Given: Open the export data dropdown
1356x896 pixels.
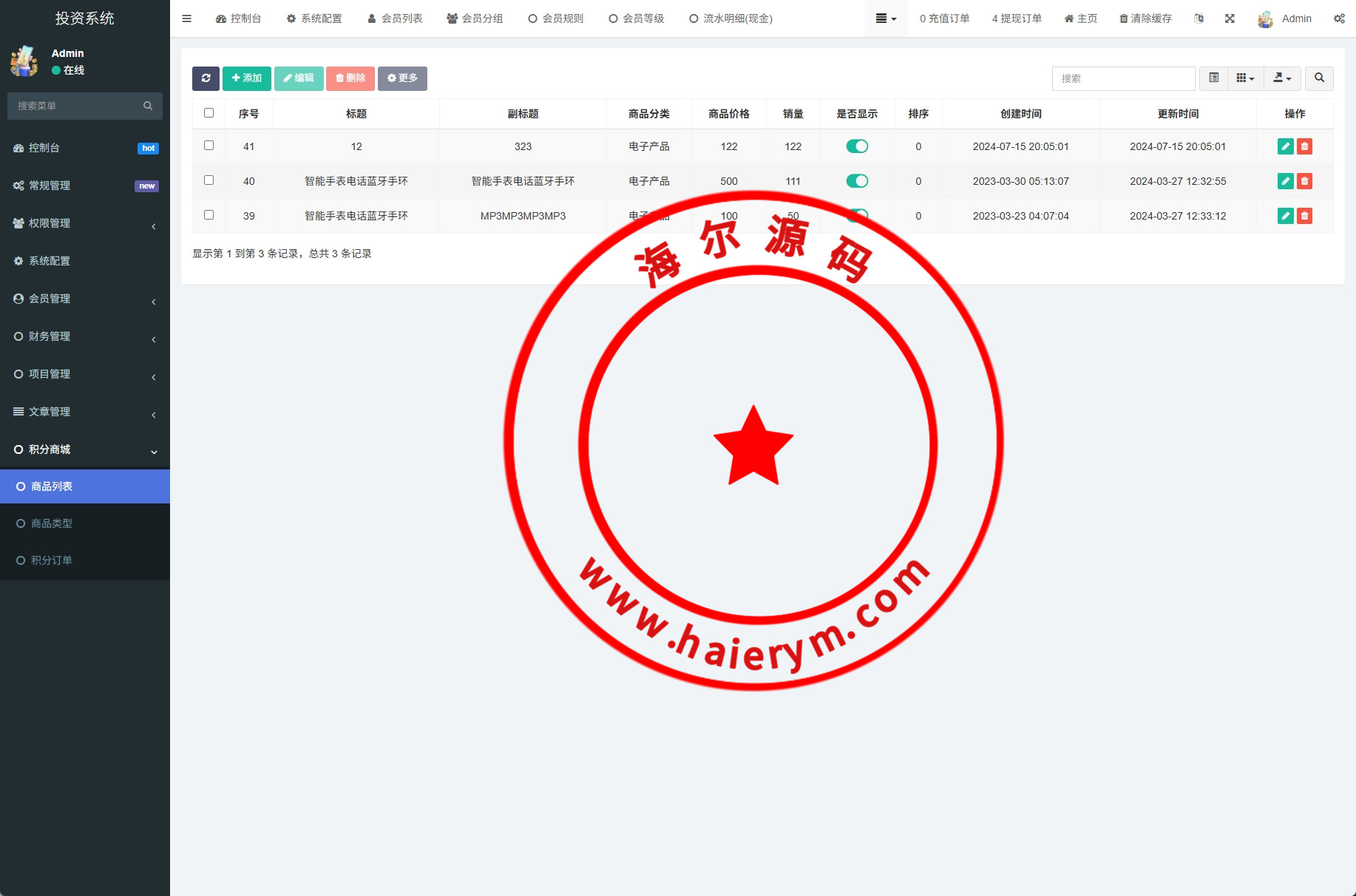Looking at the screenshot, I should [x=1282, y=78].
